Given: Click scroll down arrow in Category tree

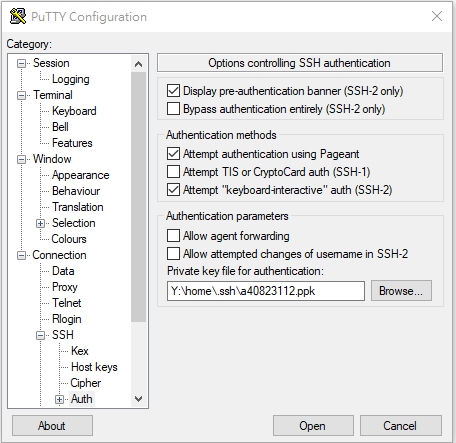Looking at the screenshot, I should point(138,398).
